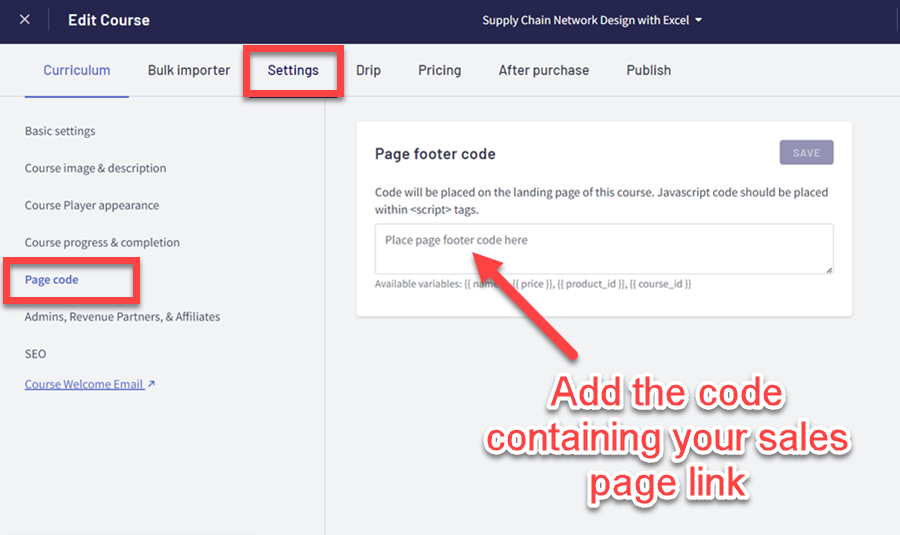Image resolution: width=900 pixels, height=535 pixels.
Task: Switch to the Curriculum tab
Action: click(77, 70)
